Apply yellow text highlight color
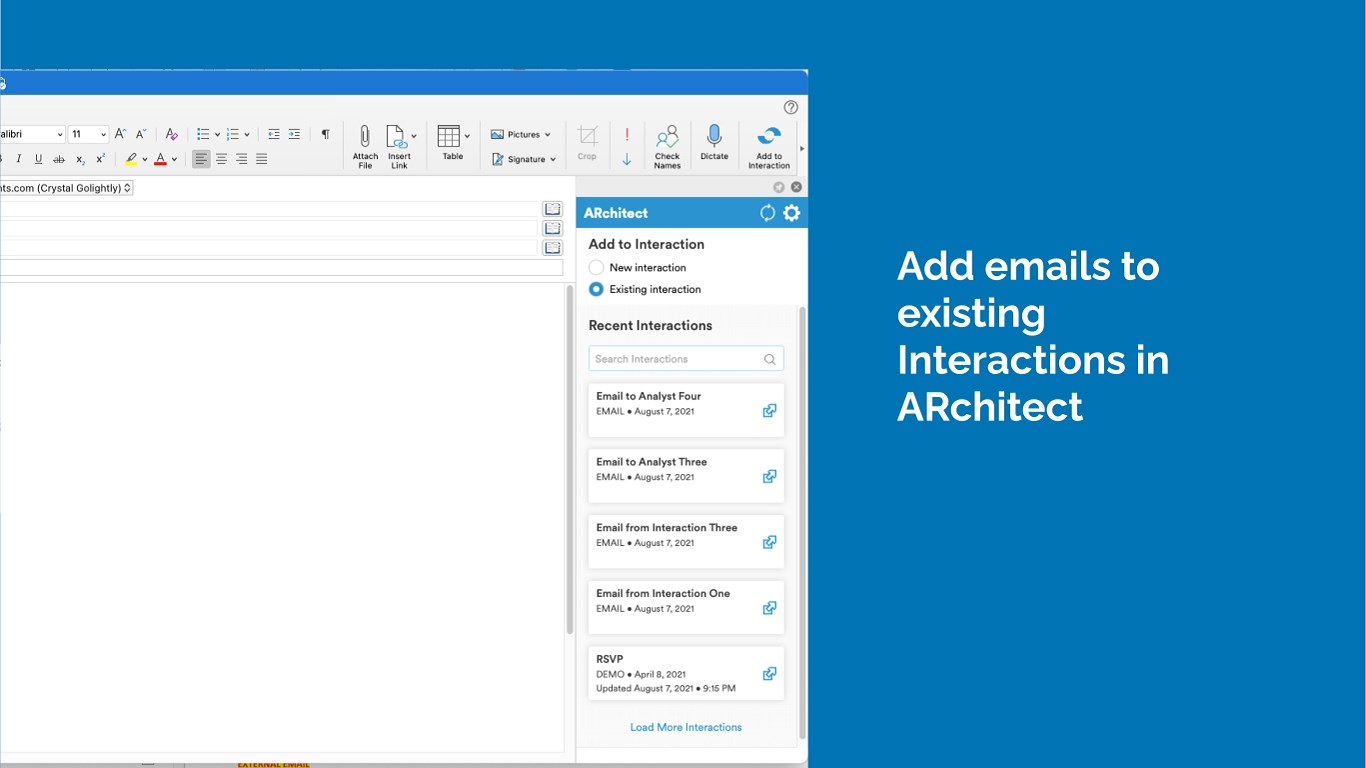Screen dimensions: 1366x768 pos(131,159)
